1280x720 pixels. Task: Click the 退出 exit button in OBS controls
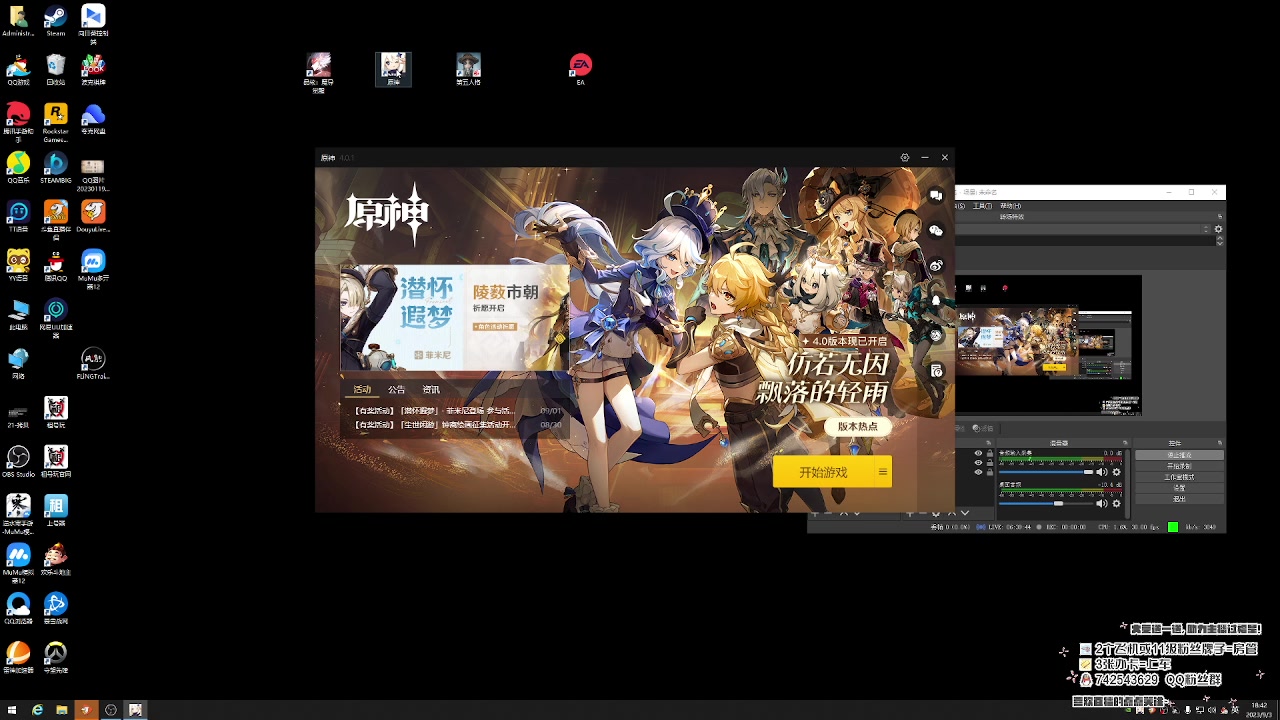(x=1179, y=498)
